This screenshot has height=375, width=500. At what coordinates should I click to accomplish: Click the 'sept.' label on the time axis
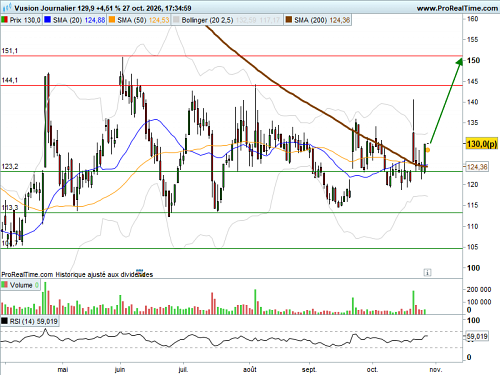(x=309, y=369)
